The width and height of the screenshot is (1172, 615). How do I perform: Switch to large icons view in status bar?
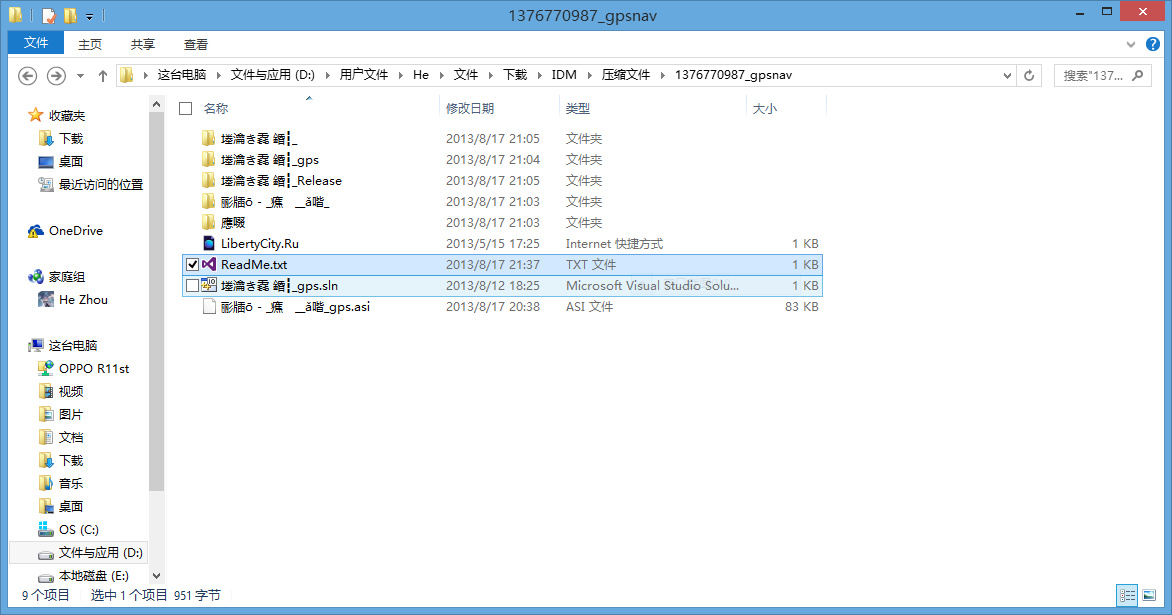(x=1149, y=595)
